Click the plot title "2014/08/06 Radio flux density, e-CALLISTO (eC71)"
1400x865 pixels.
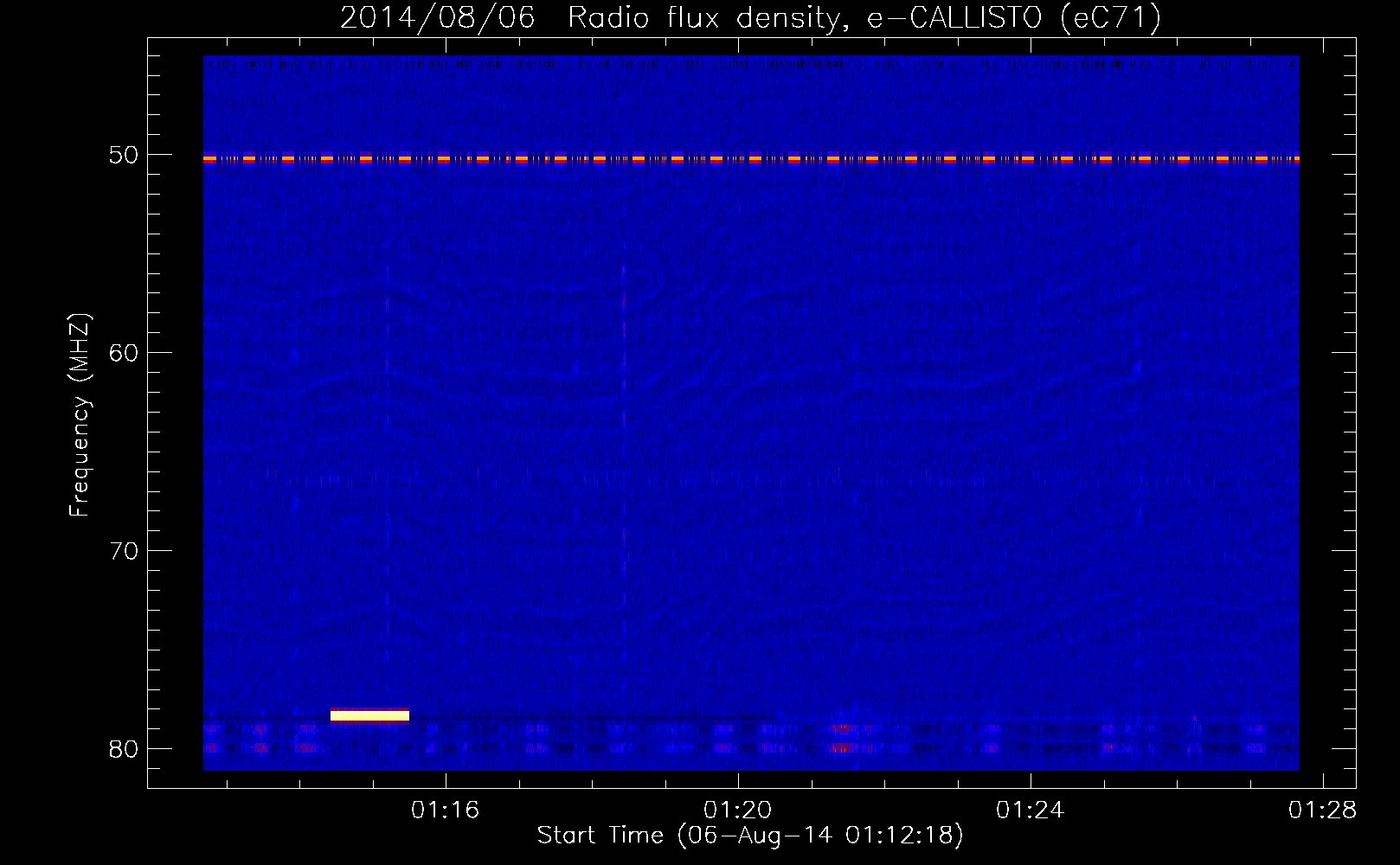pyautogui.click(x=750, y=17)
